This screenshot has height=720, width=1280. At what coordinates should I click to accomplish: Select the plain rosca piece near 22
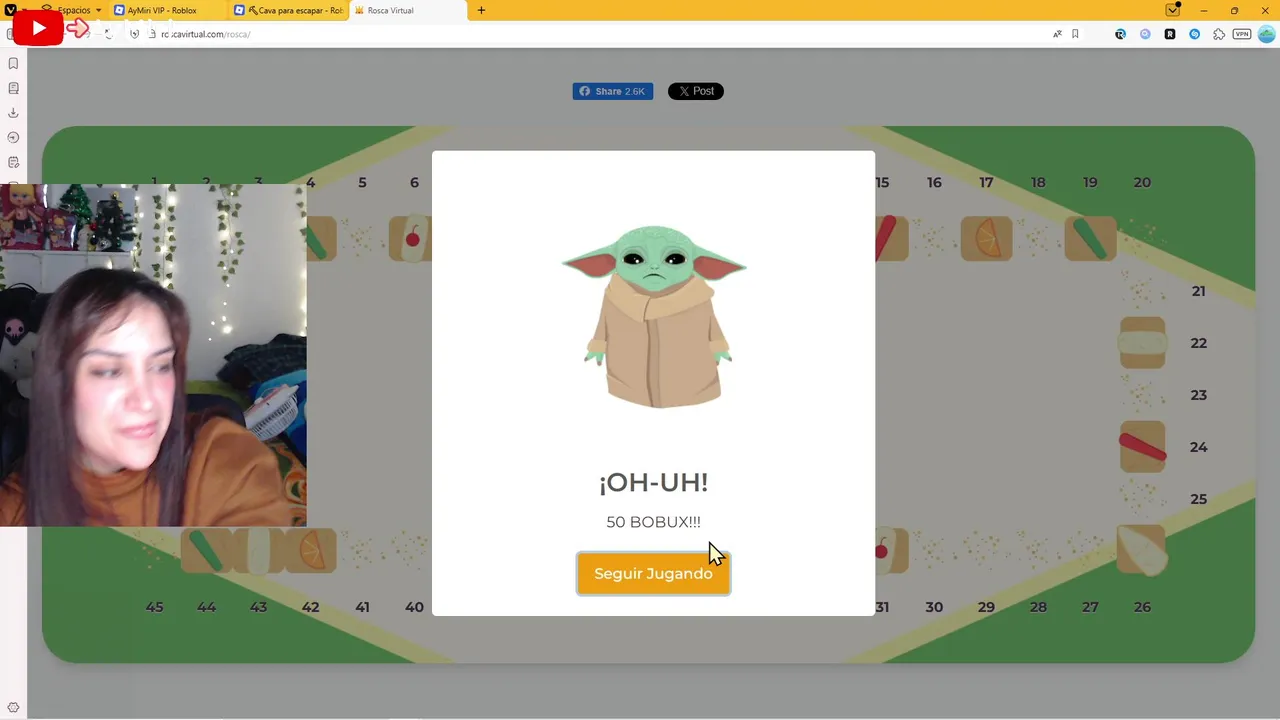pos(1142,343)
